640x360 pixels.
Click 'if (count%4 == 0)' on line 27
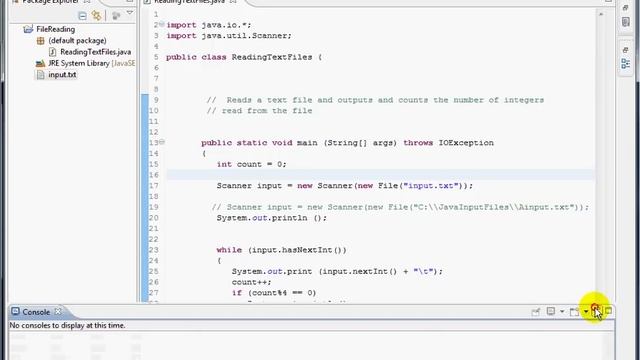click(x=274, y=293)
